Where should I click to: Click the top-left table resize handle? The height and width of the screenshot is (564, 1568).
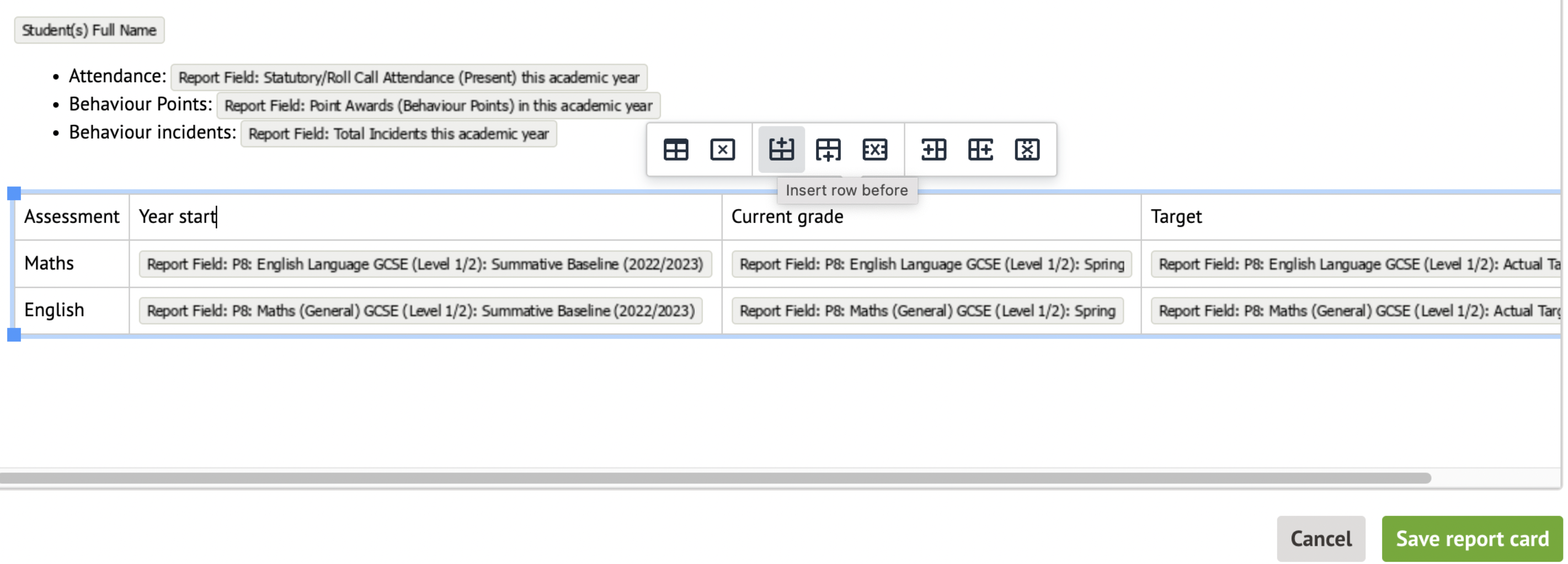click(x=14, y=193)
